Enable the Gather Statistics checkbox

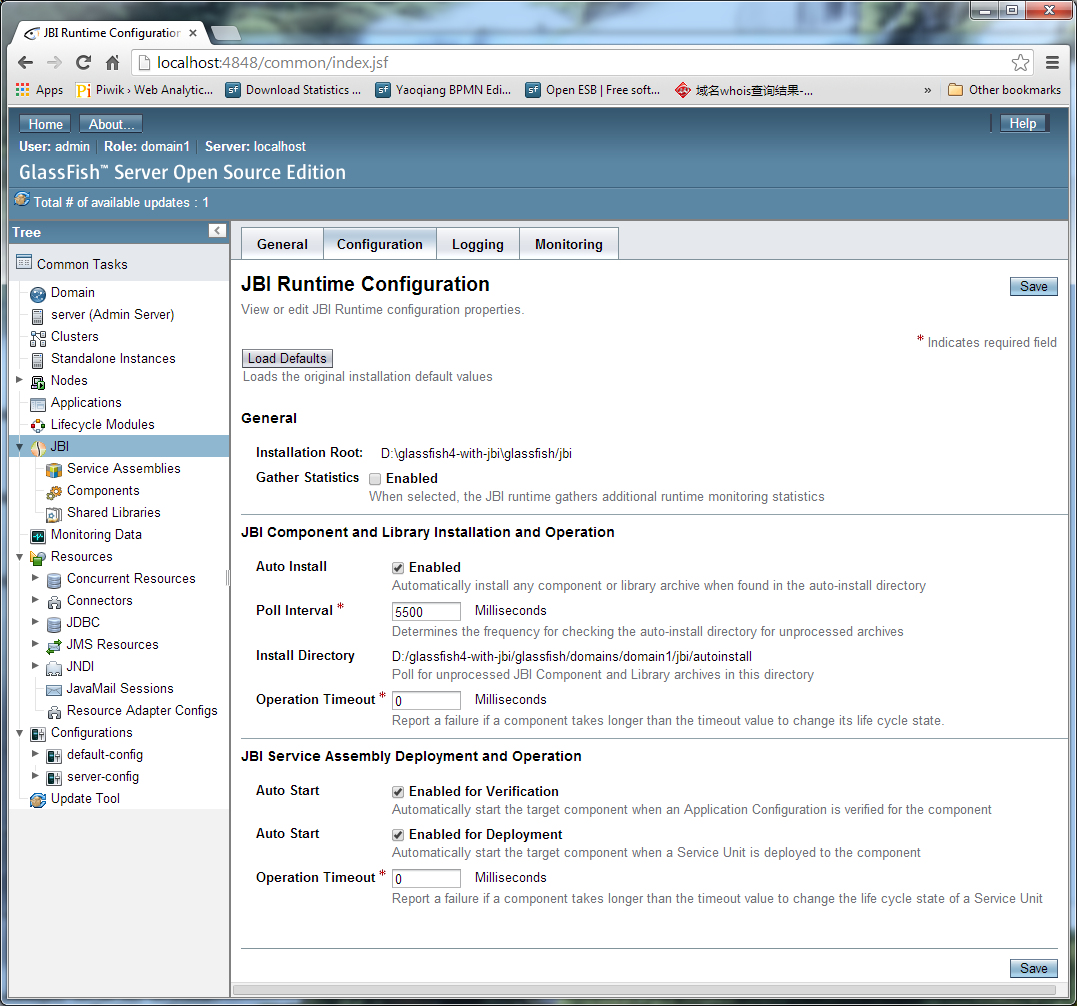coord(375,479)
